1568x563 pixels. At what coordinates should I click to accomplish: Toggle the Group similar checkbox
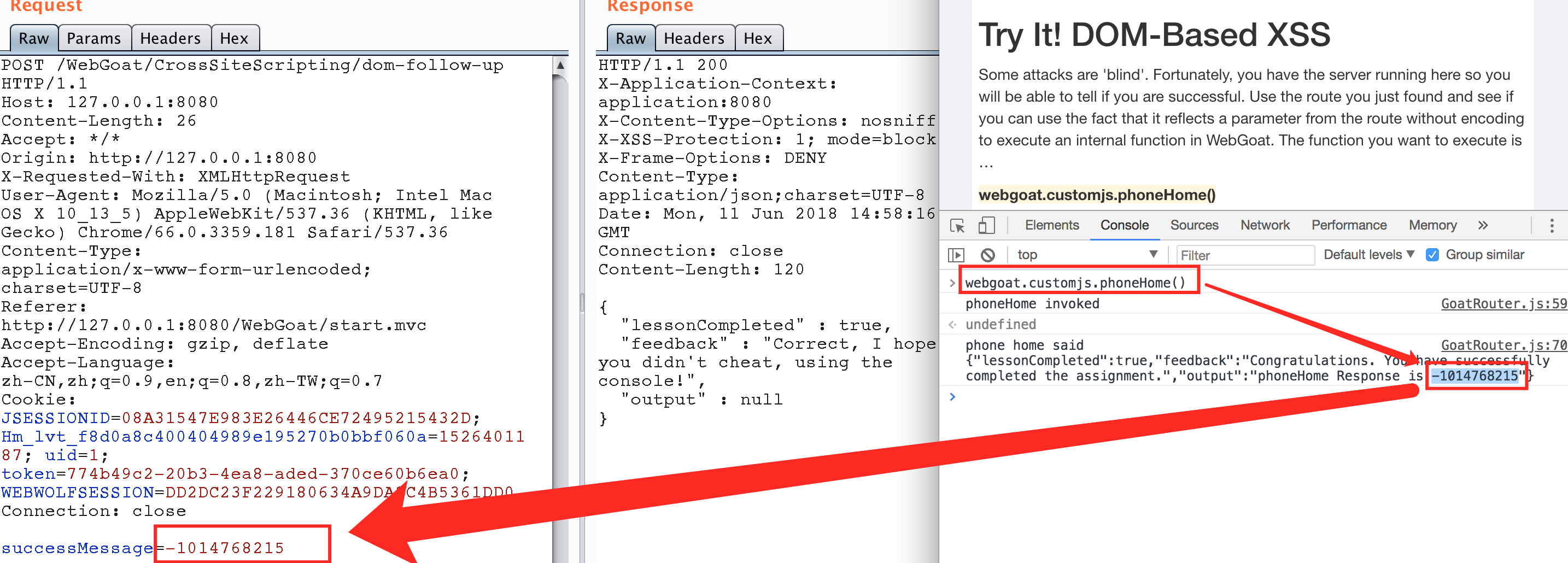1432,254
